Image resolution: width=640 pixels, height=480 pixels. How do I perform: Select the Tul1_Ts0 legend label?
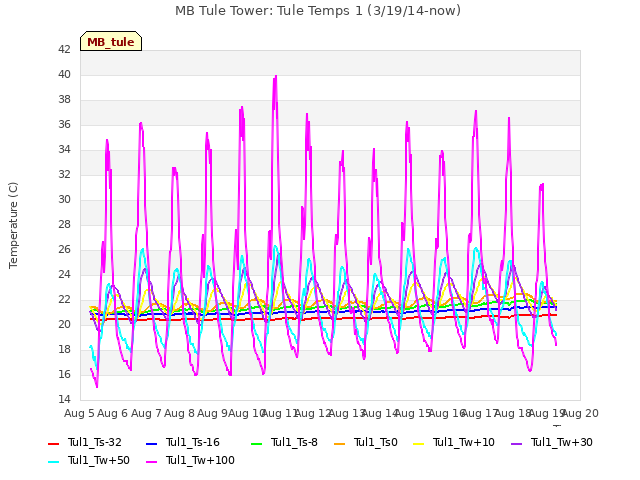pyautogui.click(x=376, y=442)
